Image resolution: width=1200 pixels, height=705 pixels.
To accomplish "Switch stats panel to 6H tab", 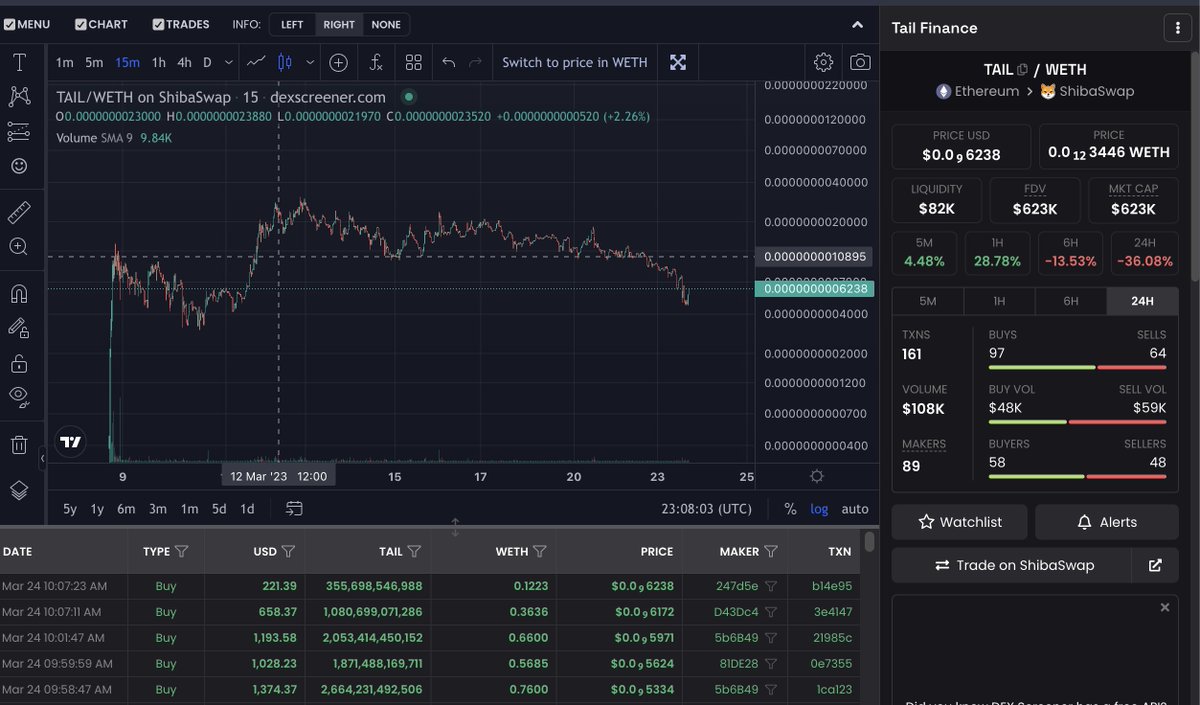I will point(1070,301).
